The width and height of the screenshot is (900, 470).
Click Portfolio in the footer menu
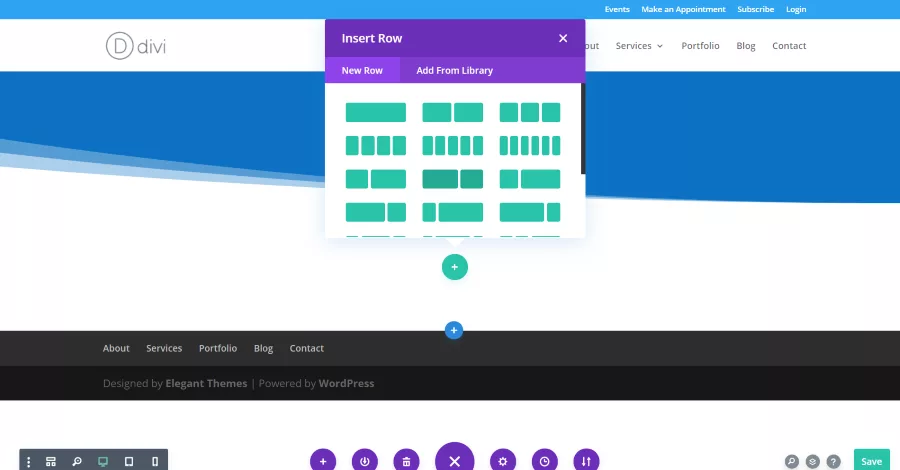point(218,348)
